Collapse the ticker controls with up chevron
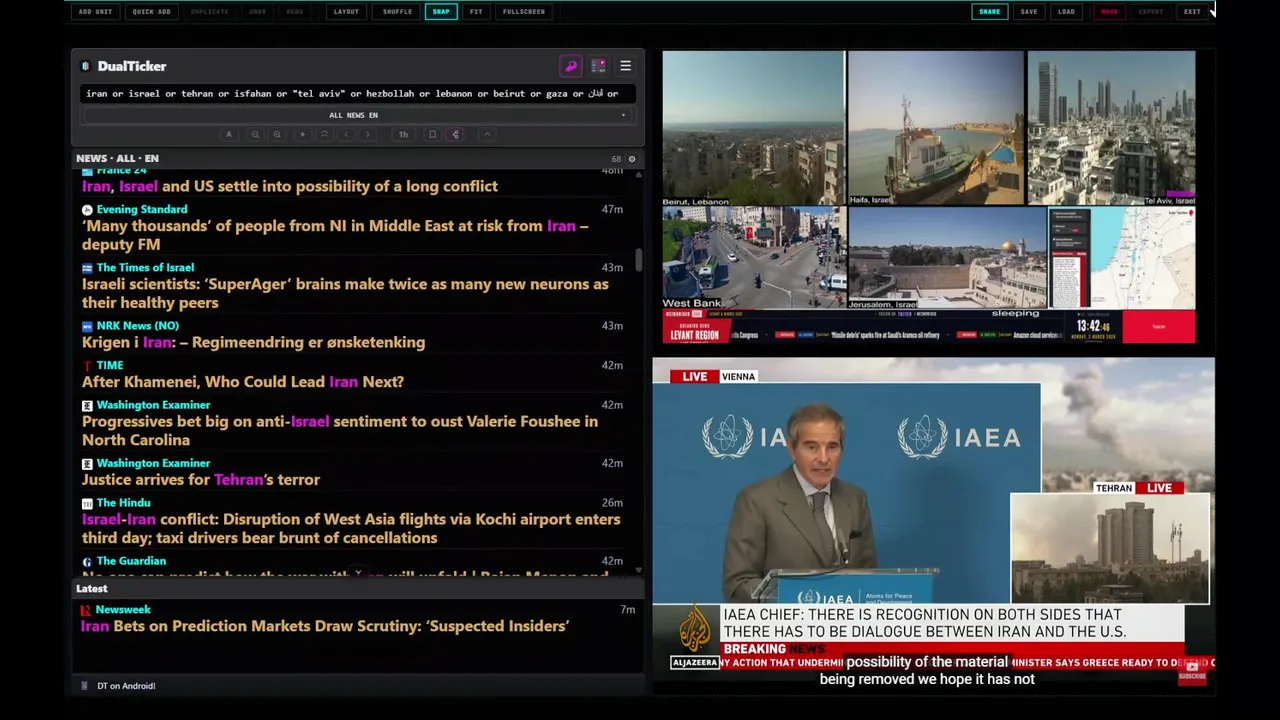The width and height of the screenshot is (1280, 720). [487, 134]
